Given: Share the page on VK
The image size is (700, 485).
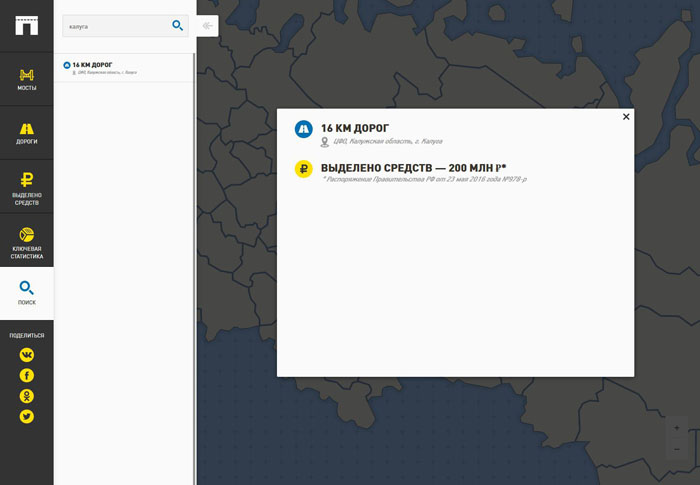Looking at the screenshot, I should point(27,355).
